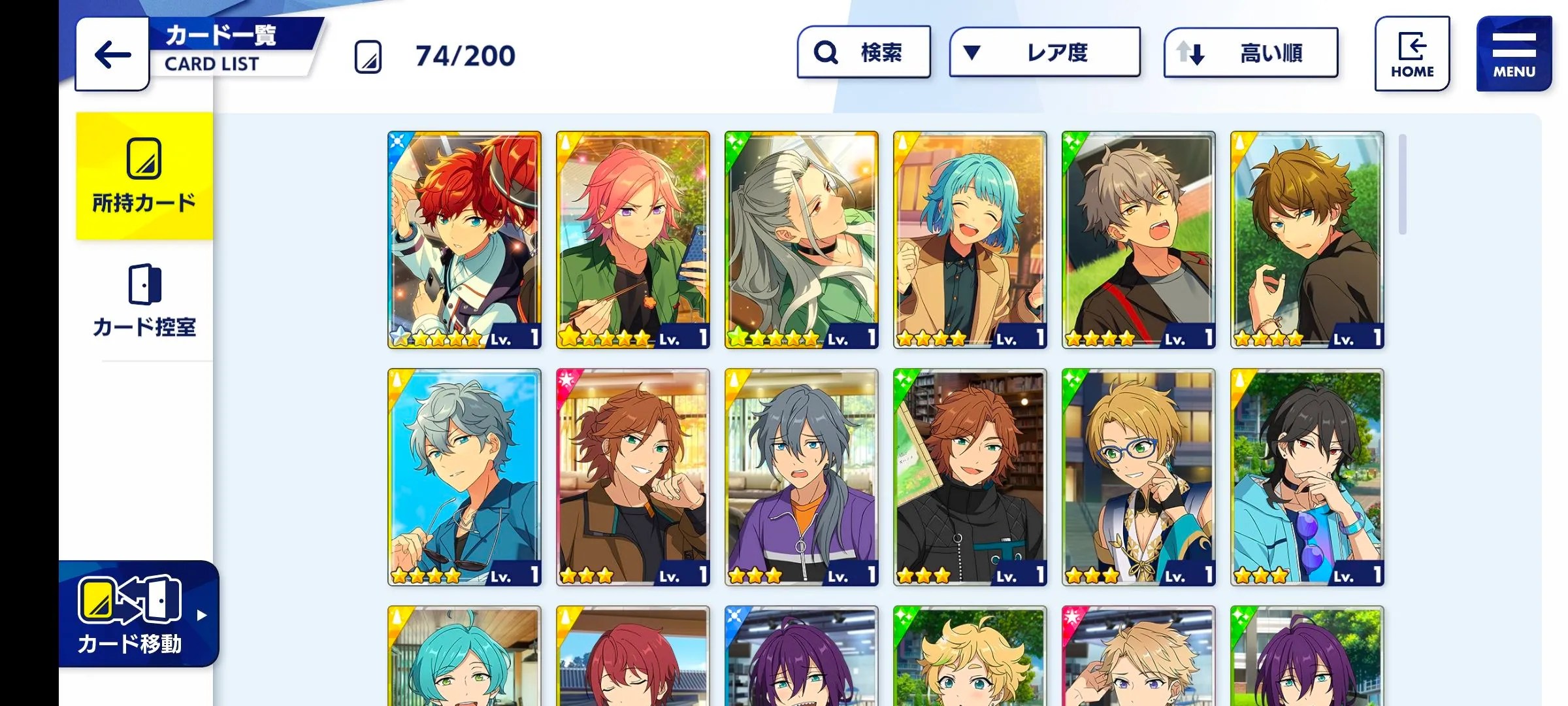
Task: Select the pink-haired boy with chopsticks card
Action: pyautogui.click(x=633, y=240)
